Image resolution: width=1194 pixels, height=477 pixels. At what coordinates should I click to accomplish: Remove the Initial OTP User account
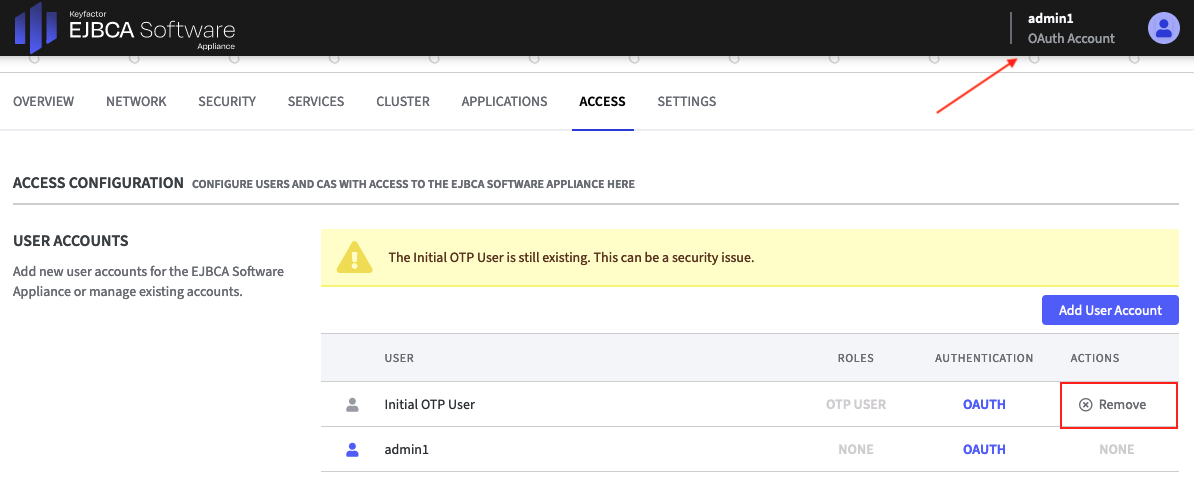point(1112,405)
